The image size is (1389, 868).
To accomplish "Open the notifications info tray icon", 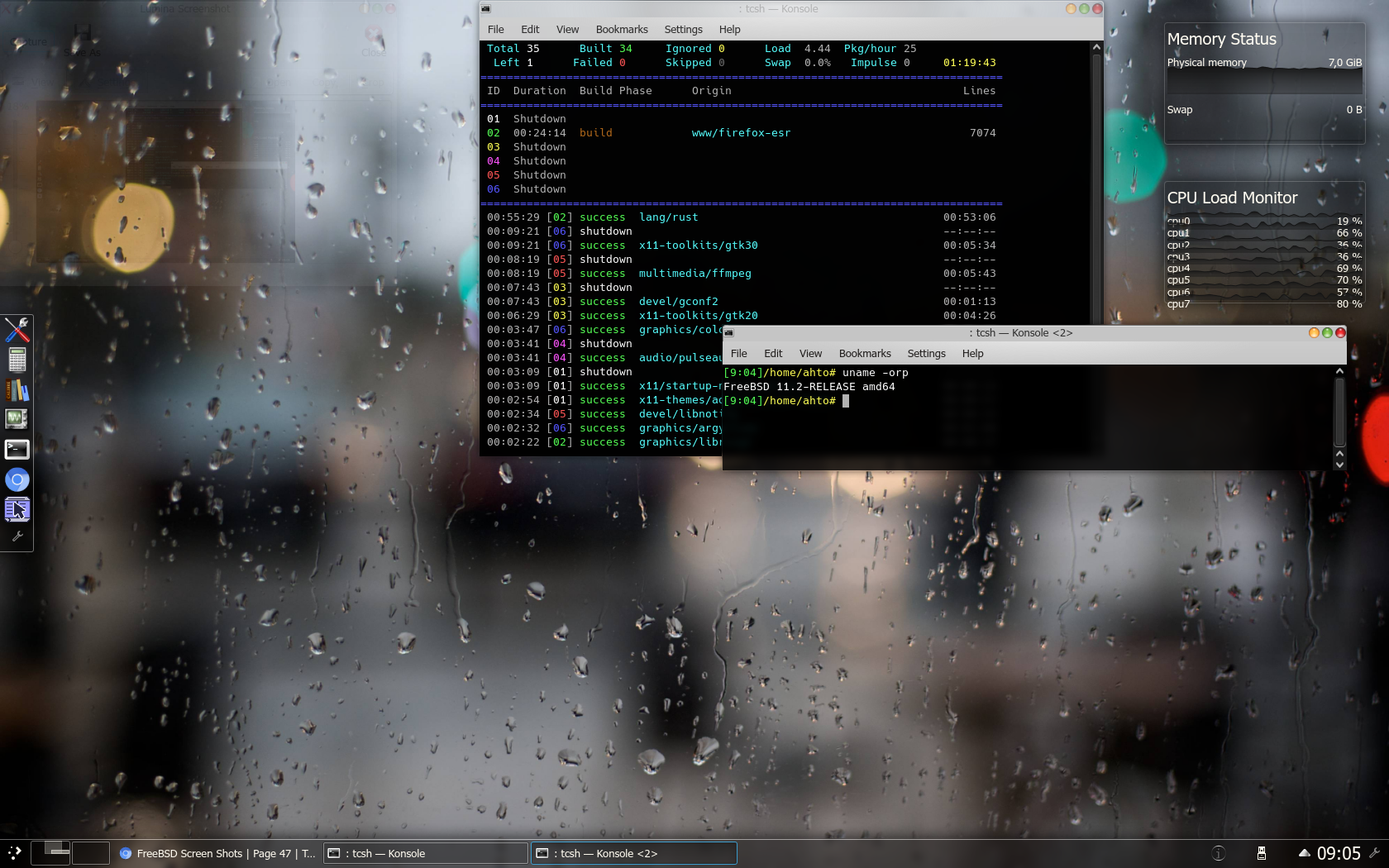I will tap(1218, 853).
